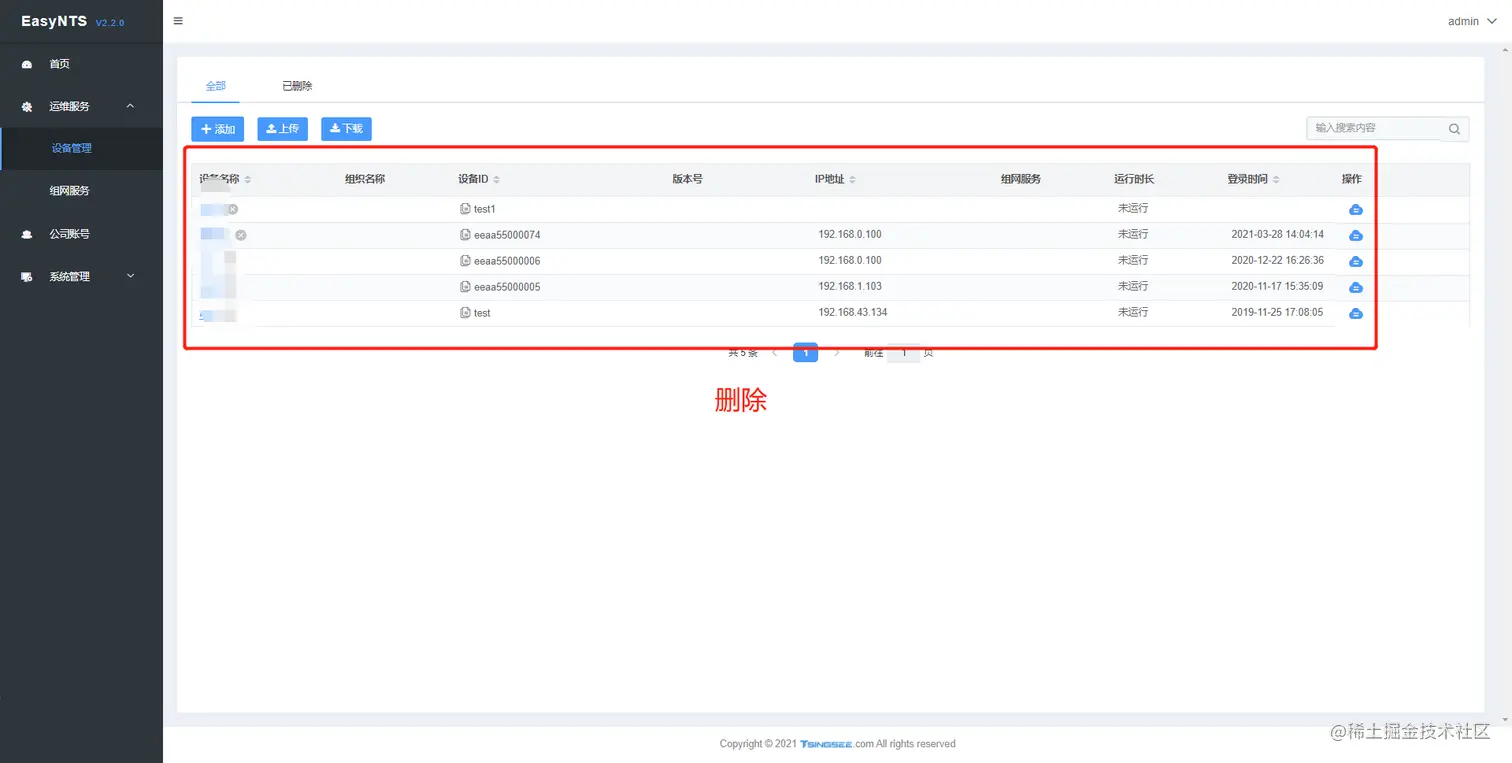The image size is (1512, 763).
Task: Click the 上传 upload button
Action: (x=283, y=129)
